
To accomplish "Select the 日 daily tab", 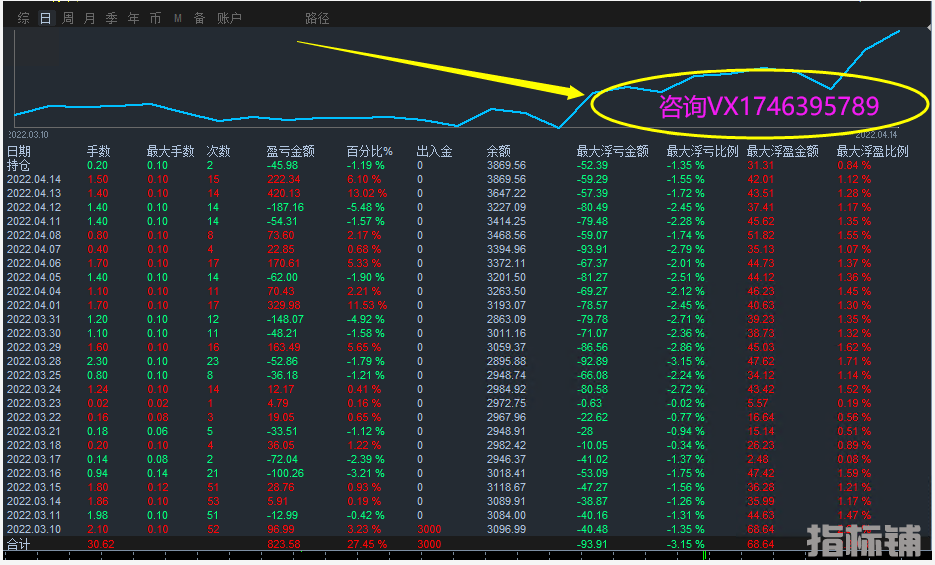I will click(45, 18).
